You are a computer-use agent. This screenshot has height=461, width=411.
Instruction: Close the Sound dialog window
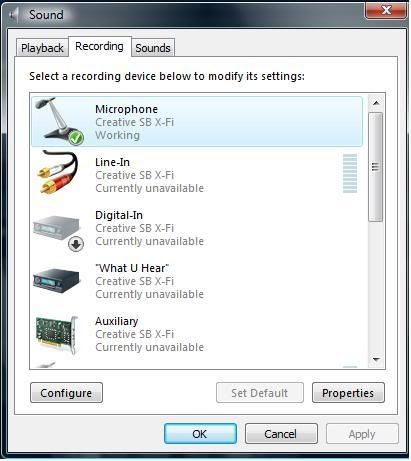pyautogui.click(x=386, y=10)
